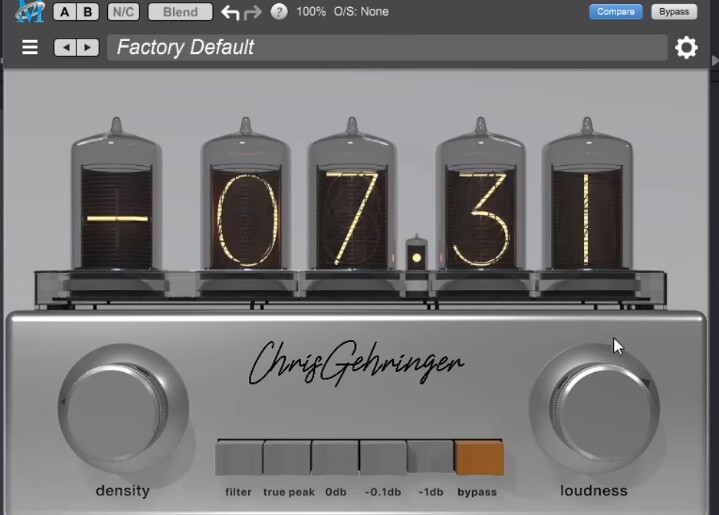Screen dimensions: 719x515
Task: Click the nixie tube showing minus sign
Action: point(116,195)
